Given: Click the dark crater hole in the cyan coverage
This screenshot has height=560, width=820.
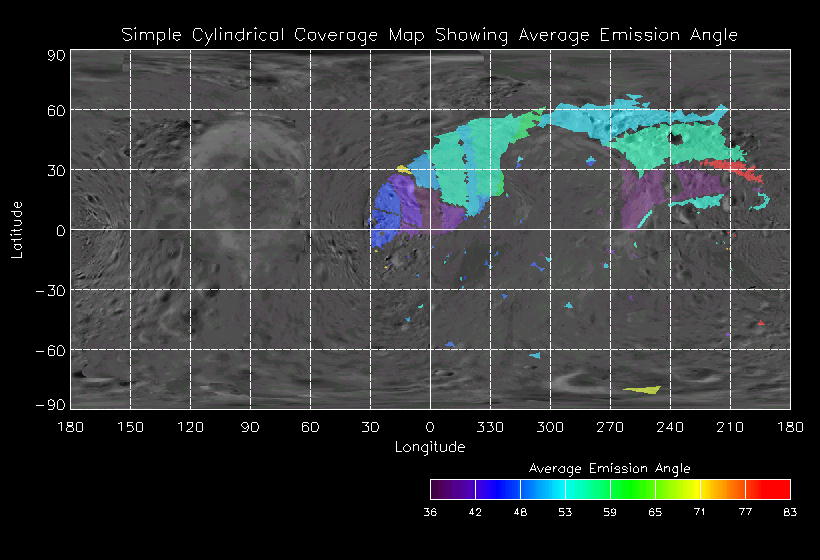Looking at the screenshot, I should click(677, 140).
